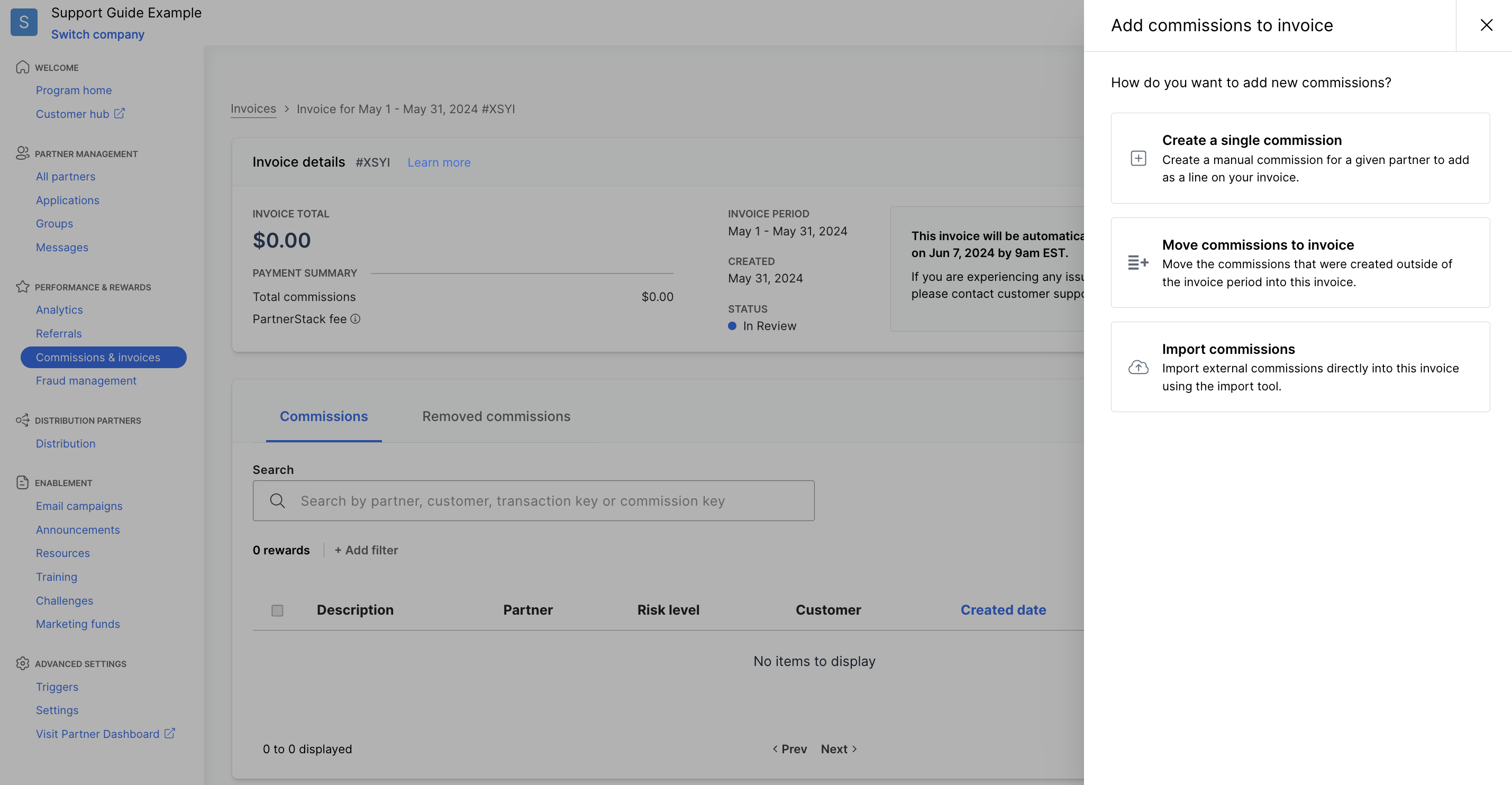Click the Advanced Settings gear icon

[x=22, y=663]
